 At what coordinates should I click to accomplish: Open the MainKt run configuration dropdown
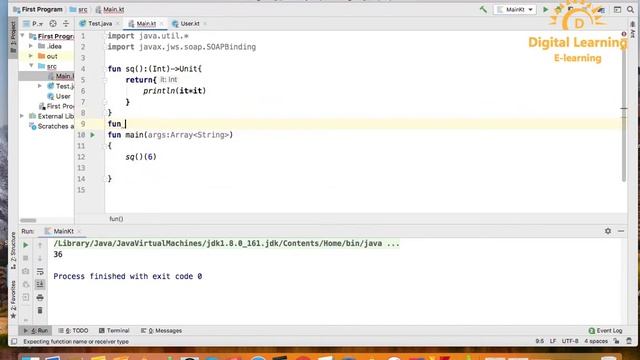(x=515, y=9)
